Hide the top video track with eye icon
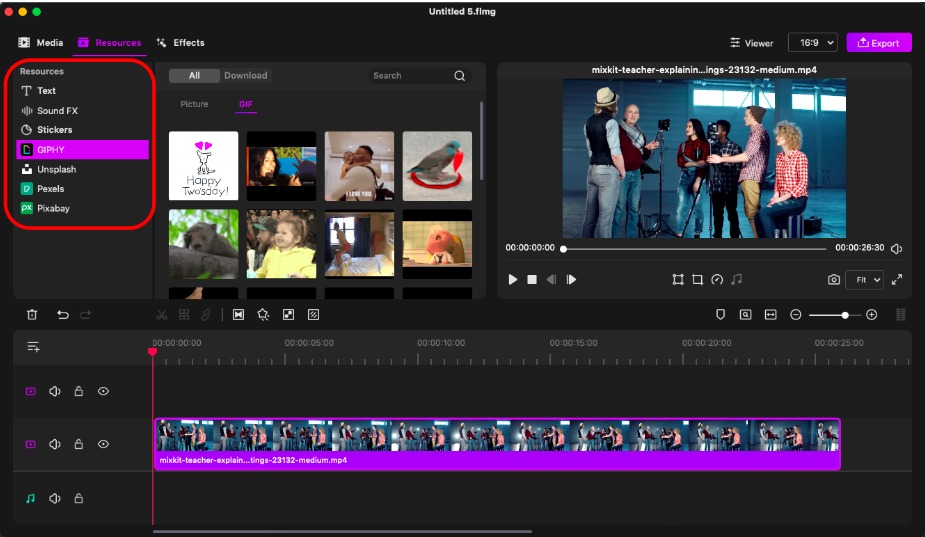The image size is (925, 537). 103,392
